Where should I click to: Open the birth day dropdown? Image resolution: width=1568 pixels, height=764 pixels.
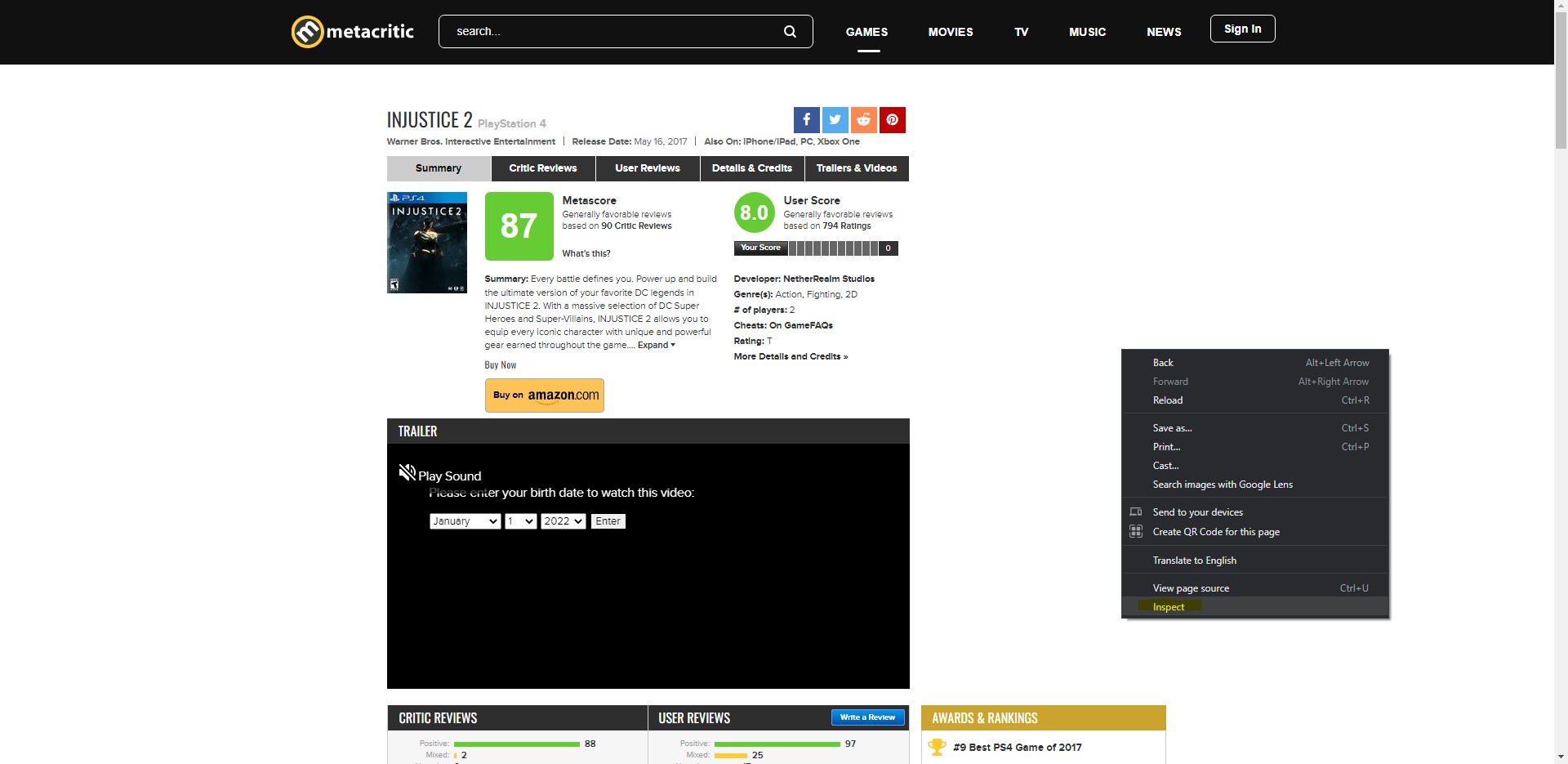coord(520,521)
